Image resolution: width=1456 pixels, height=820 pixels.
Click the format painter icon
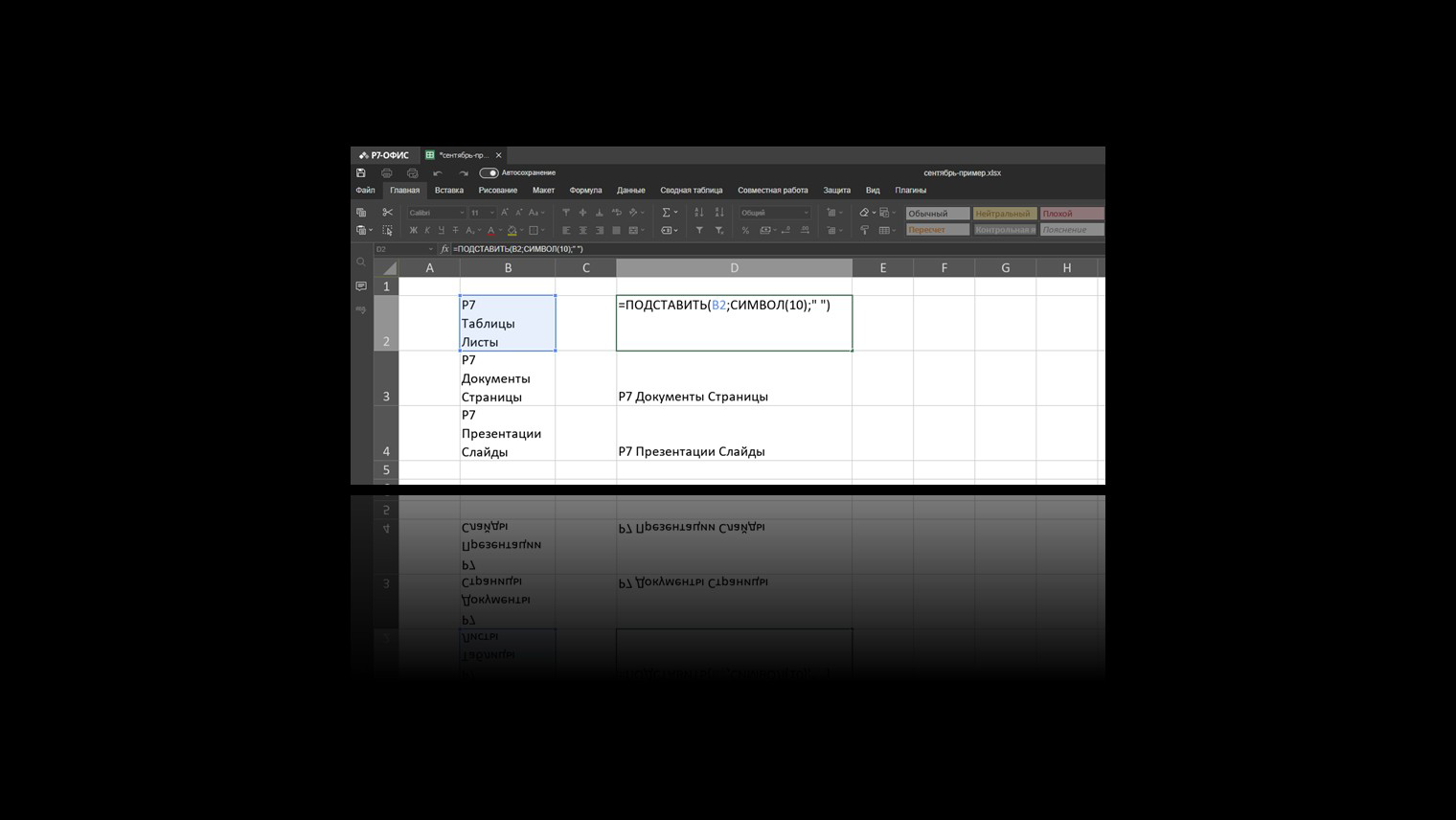click(x=864, y=231)
